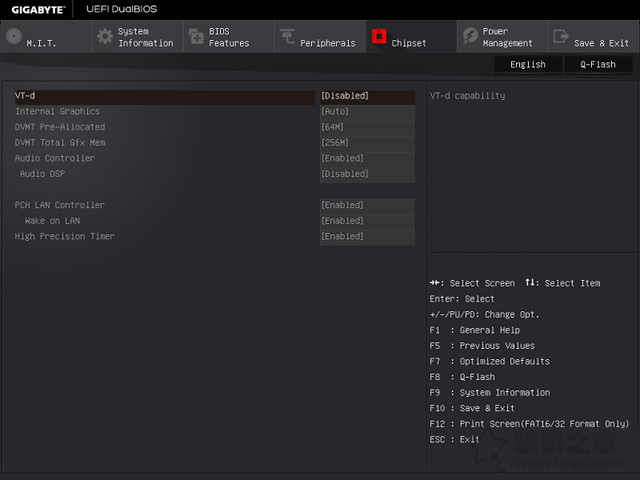This screenshot has width=640, height=480.
Task: Click the Peripherals connector icon
Action: coord(286,37)
